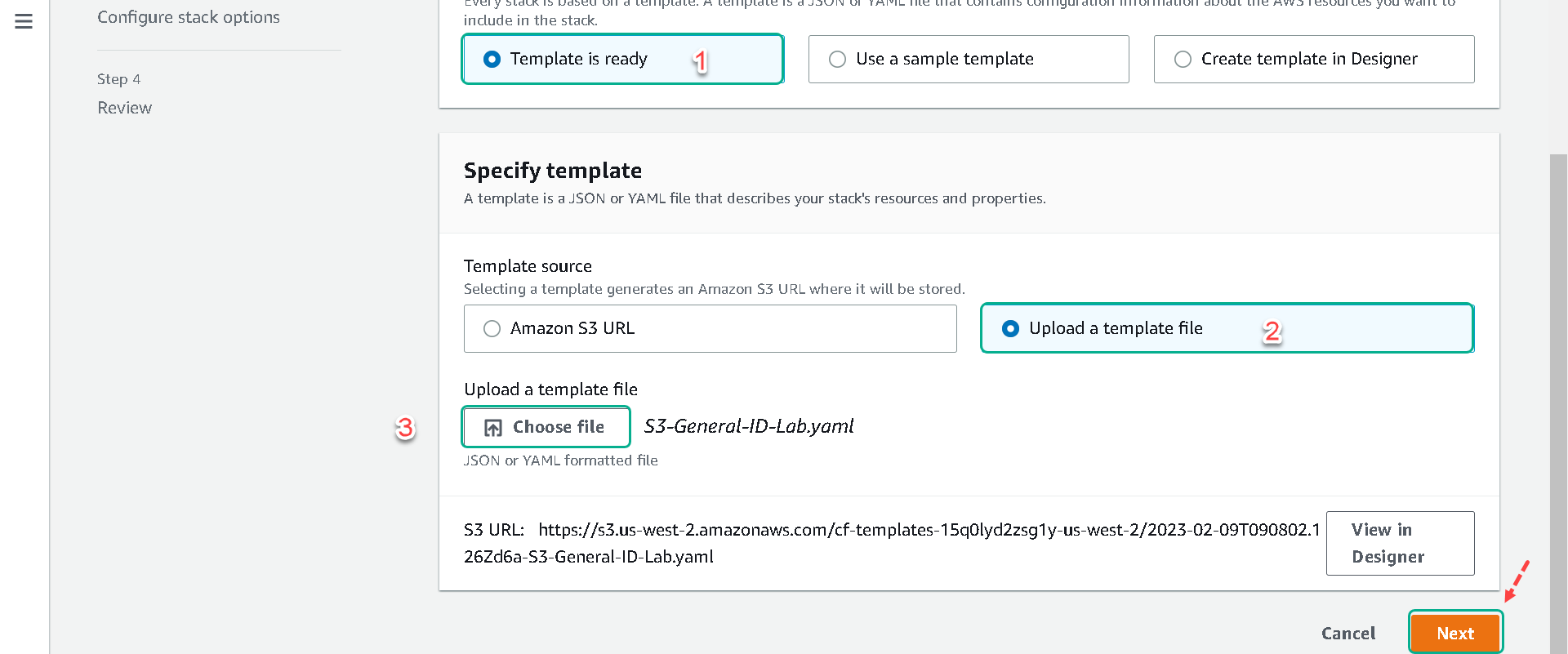Open the hamburger navigation menu

pos(24,21)
